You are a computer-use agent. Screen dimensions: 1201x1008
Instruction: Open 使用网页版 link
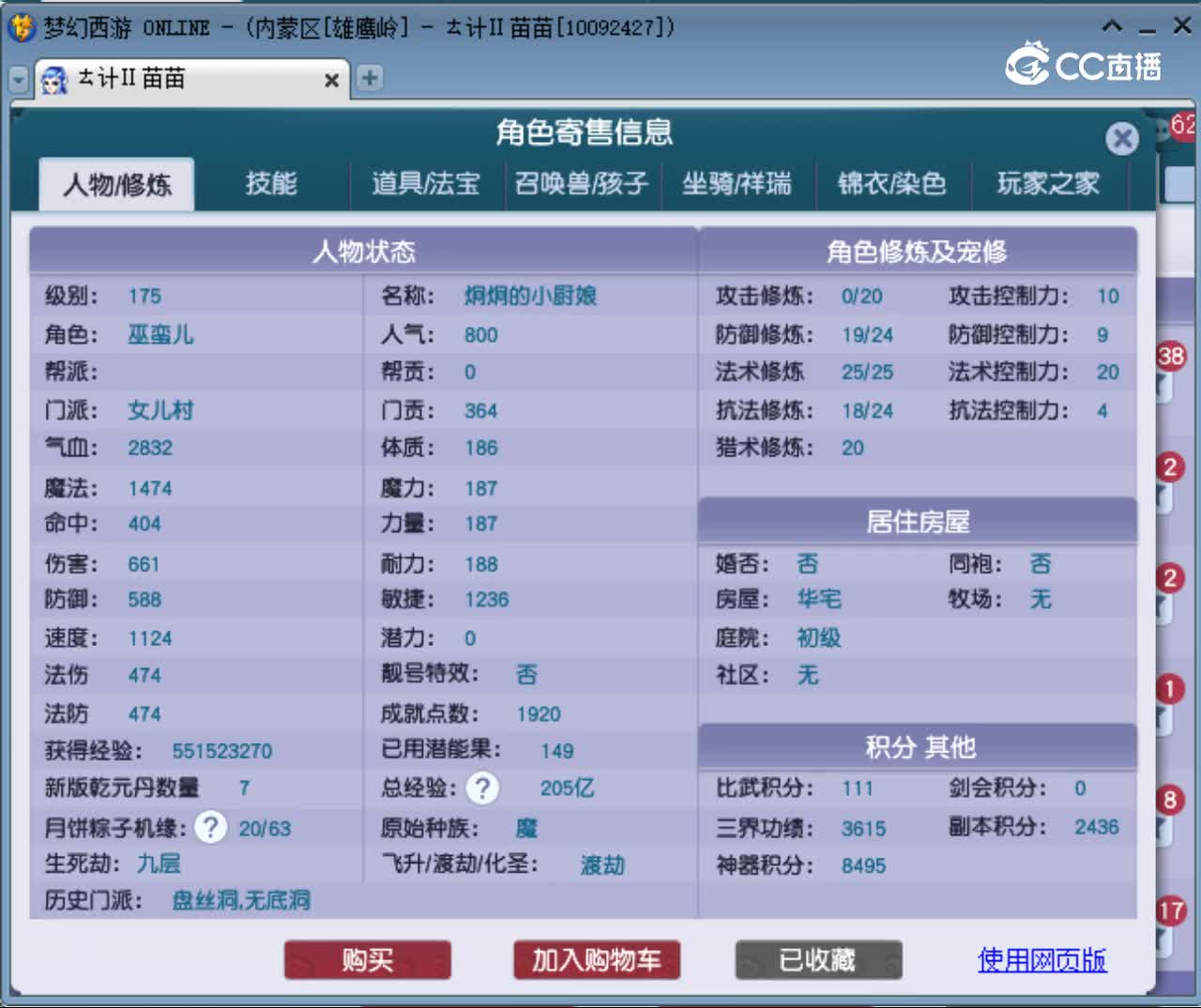click(x=1041, y=960)
